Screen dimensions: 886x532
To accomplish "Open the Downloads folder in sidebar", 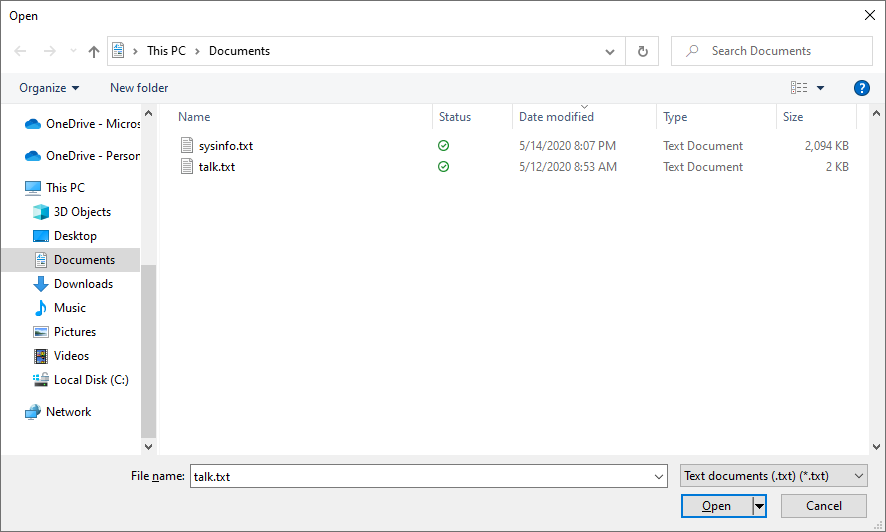I will (83, 284).
